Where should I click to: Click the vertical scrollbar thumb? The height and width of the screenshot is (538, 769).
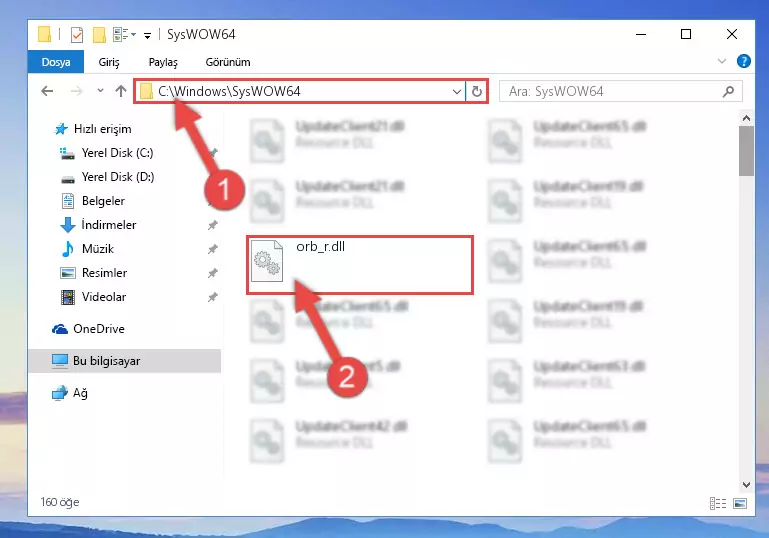pyautogui.click(x=746, y=151)
